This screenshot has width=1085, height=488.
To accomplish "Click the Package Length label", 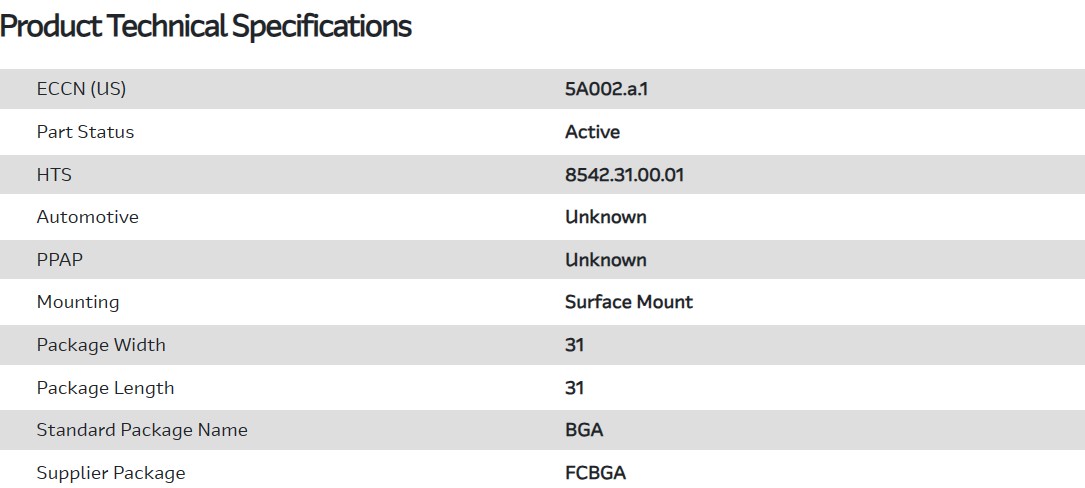I will coord(105,388).
